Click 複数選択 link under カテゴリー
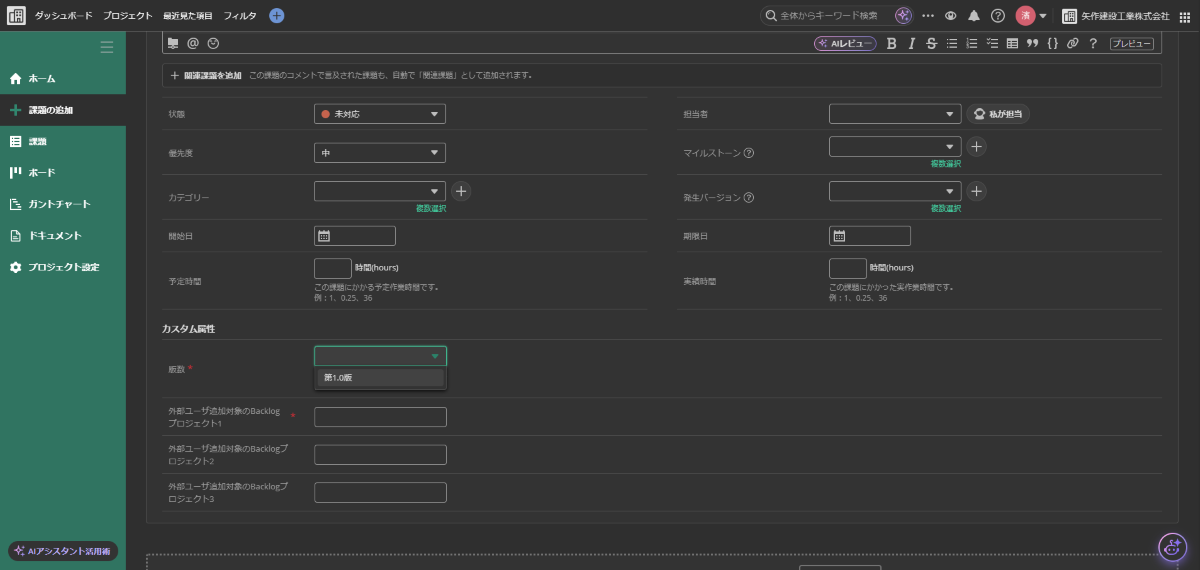 431,208
